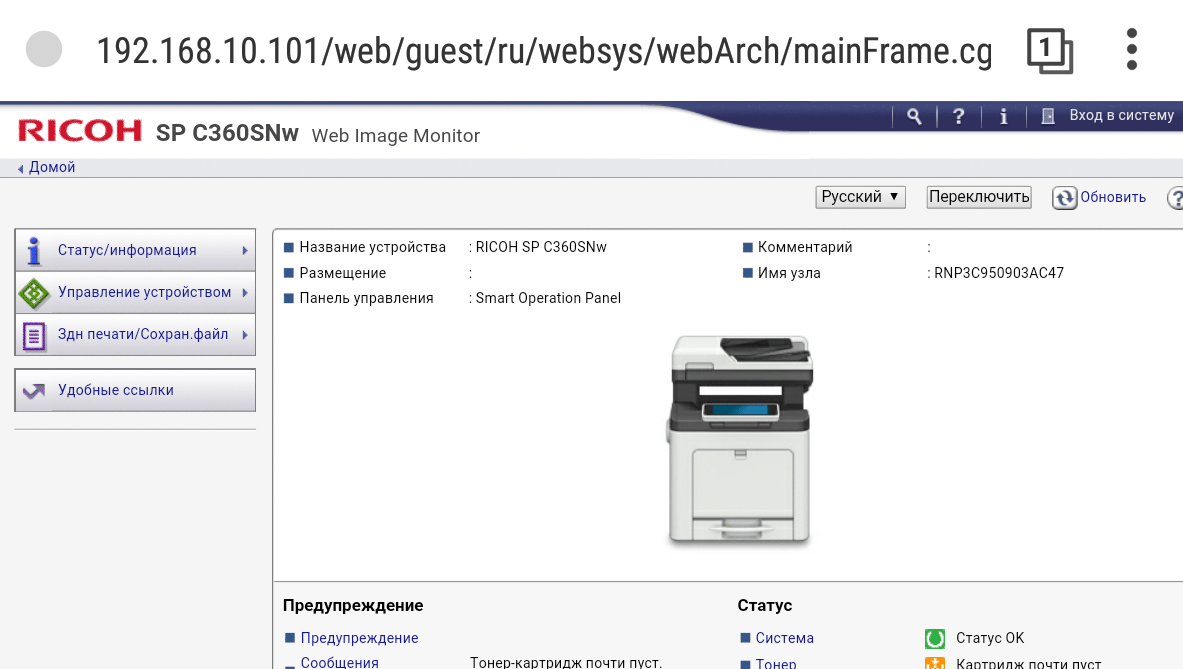Screen dimensions: 1183x669
Task: Click the RICOH logo
Action: [x=80, y=130]
